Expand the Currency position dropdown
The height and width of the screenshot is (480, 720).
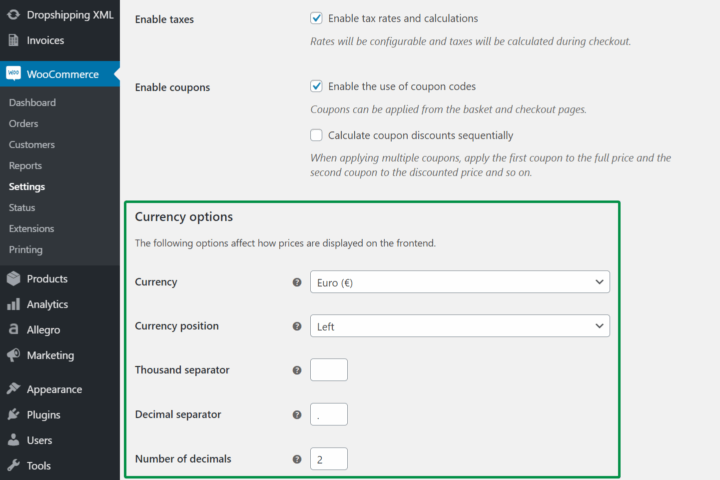click(459, 326)
